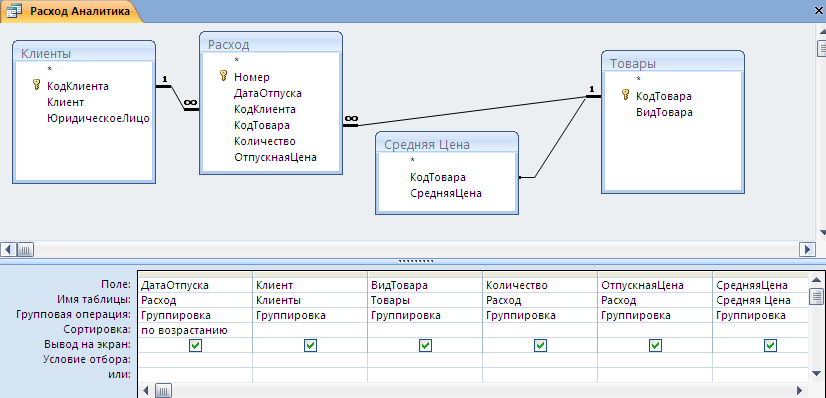
Task: Click the key icon beside Номер
Action: 223,76
